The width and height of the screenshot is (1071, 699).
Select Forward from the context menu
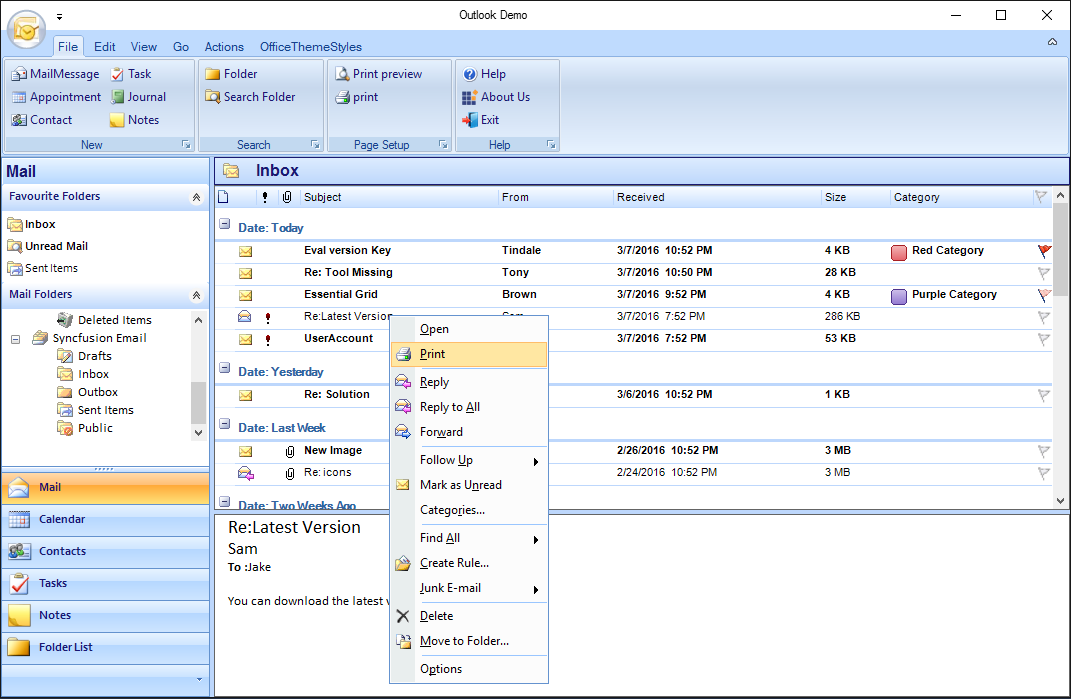coord(470,433)
